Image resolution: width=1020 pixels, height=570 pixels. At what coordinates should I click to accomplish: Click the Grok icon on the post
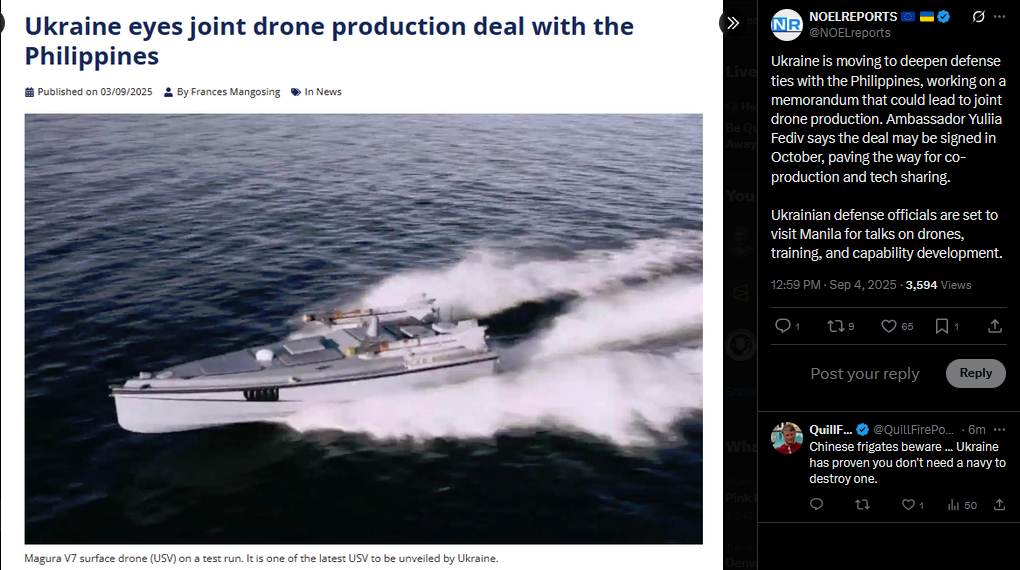(978, 17)
